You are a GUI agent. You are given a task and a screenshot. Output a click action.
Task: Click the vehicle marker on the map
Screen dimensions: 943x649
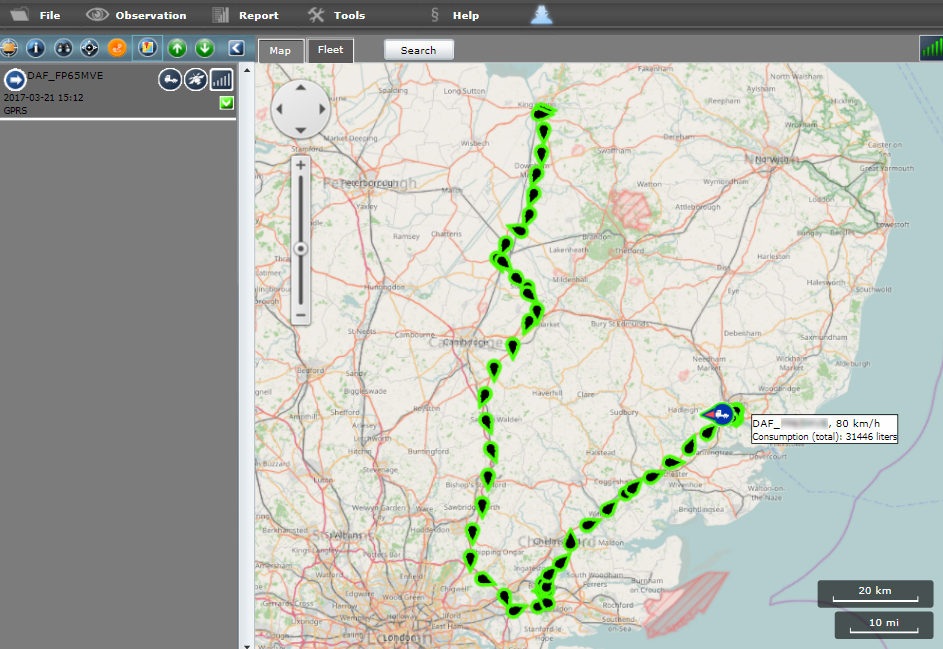click(722, 412)
